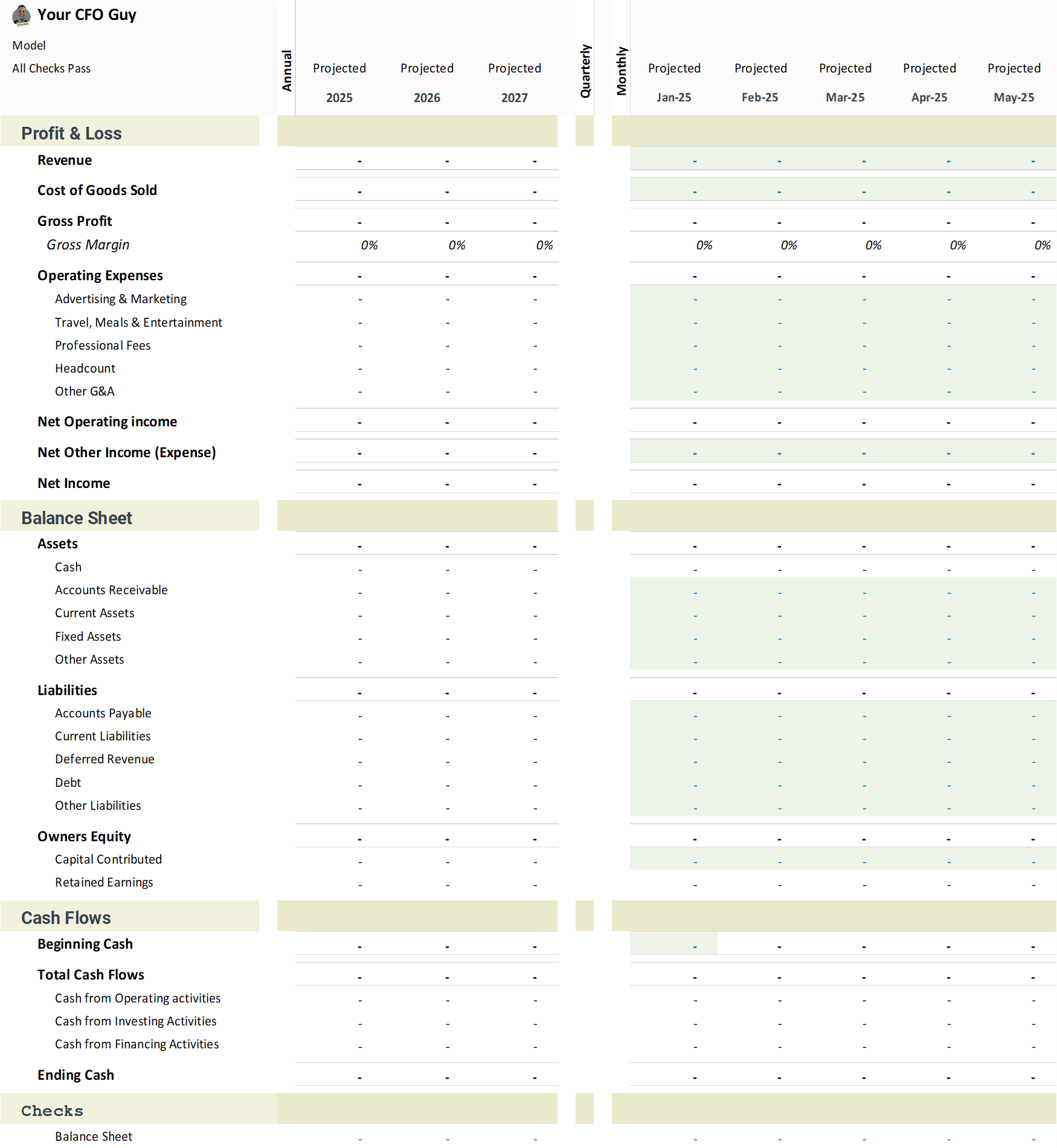This screenshot has height=1148, width=1057.
Task: Click Net Other Income cell for May-25
Action: click(1014, 452)
